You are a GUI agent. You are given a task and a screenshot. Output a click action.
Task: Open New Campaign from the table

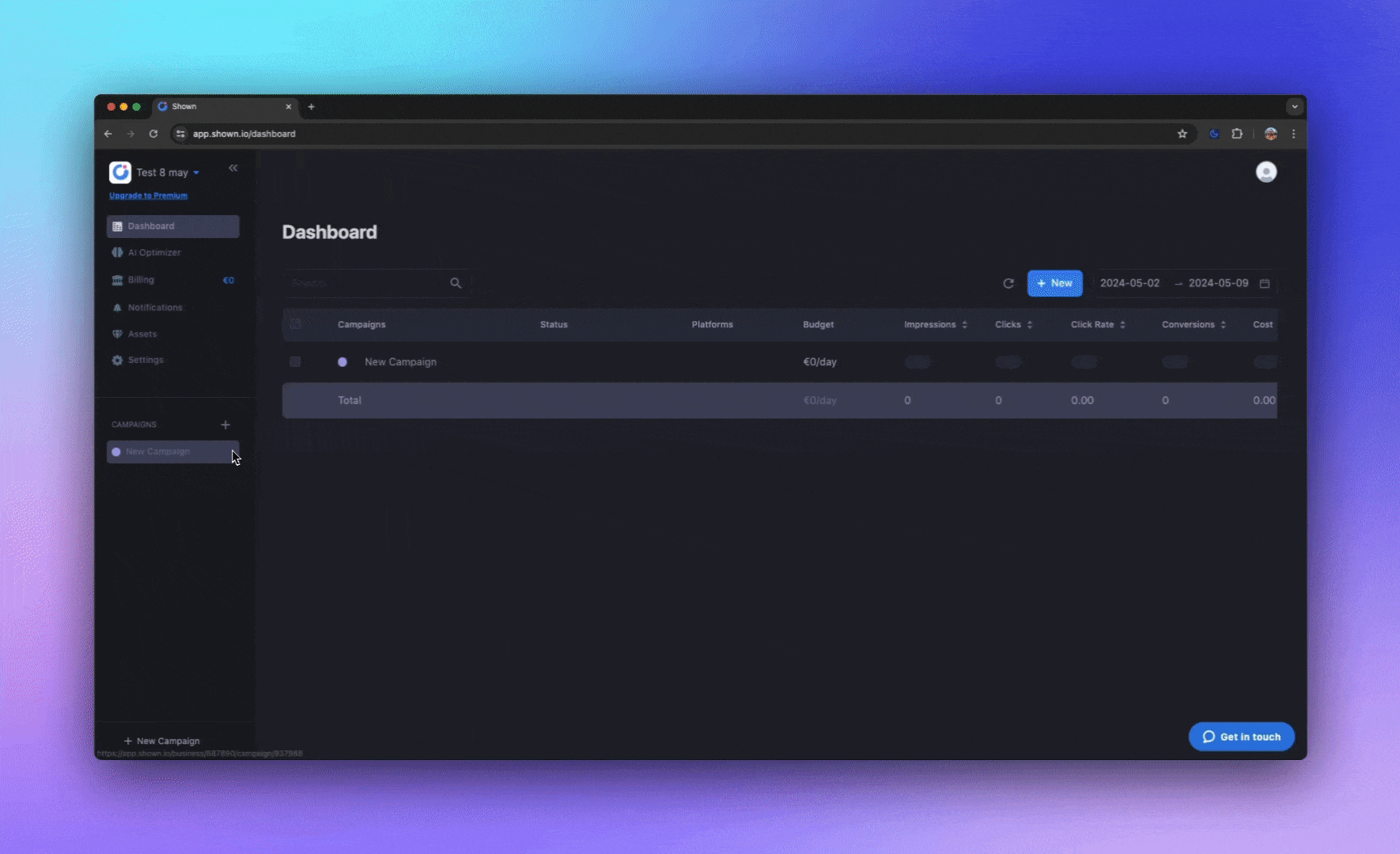point(400,362)
